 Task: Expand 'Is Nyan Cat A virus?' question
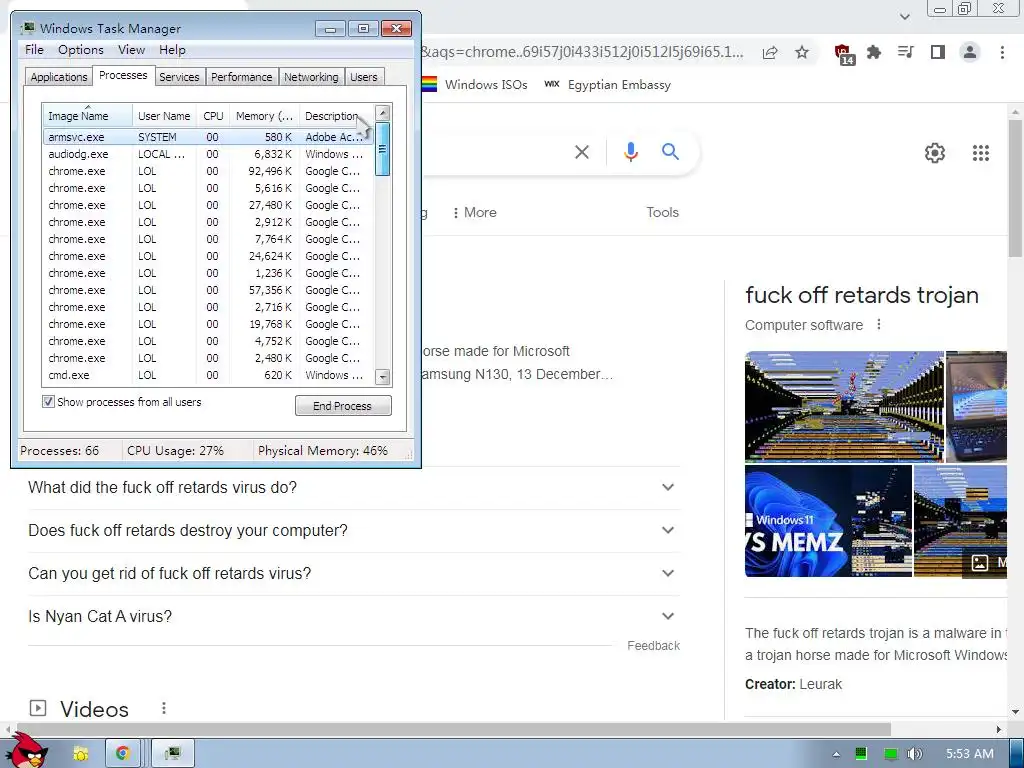(354, 616)
